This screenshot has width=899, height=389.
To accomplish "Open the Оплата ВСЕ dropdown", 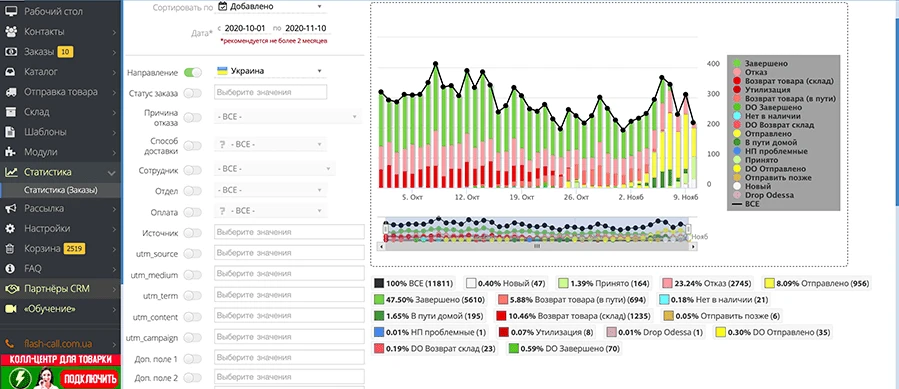I will 271,211.
